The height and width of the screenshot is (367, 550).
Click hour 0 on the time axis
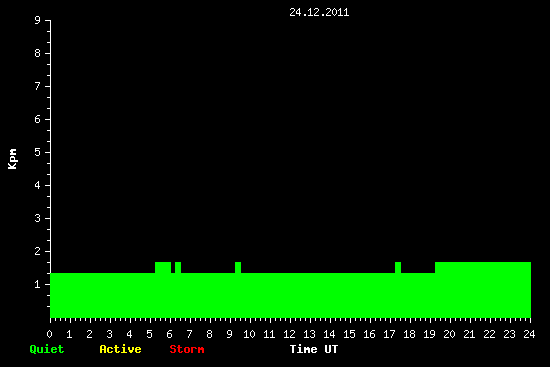[49, 334]
